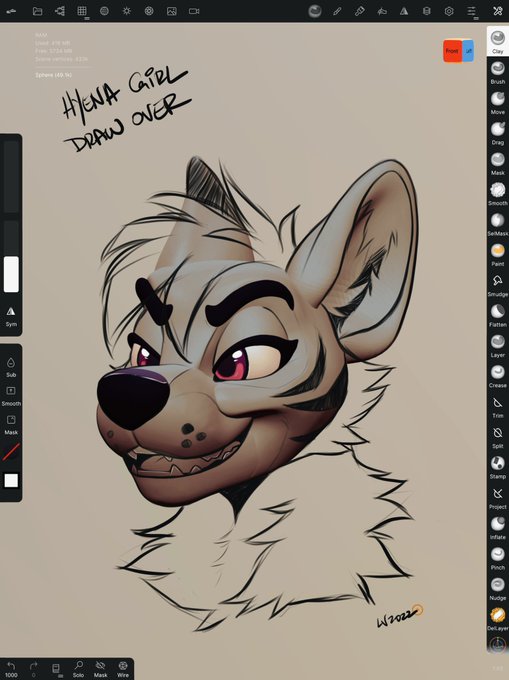
Task: Open the Interface sliders menu
Action: point(471,11)
